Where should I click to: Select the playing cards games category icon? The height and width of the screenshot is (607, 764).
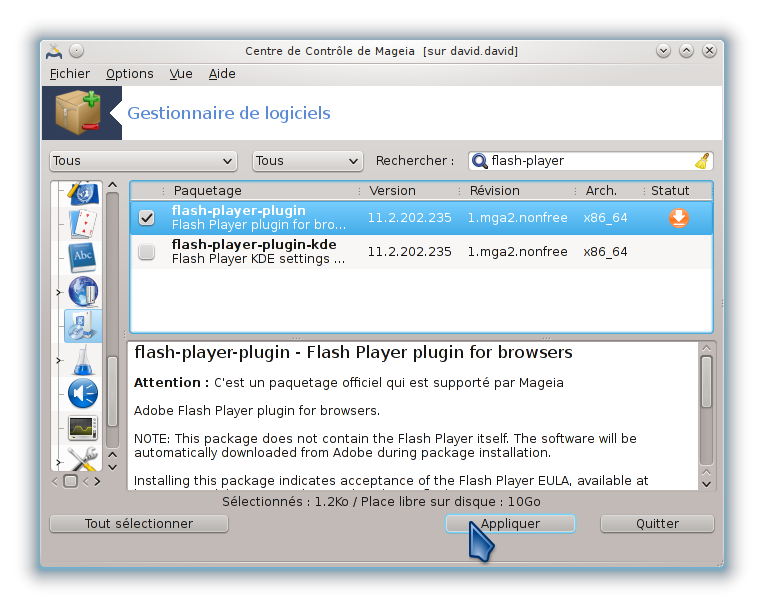click(x=83, y=223)
